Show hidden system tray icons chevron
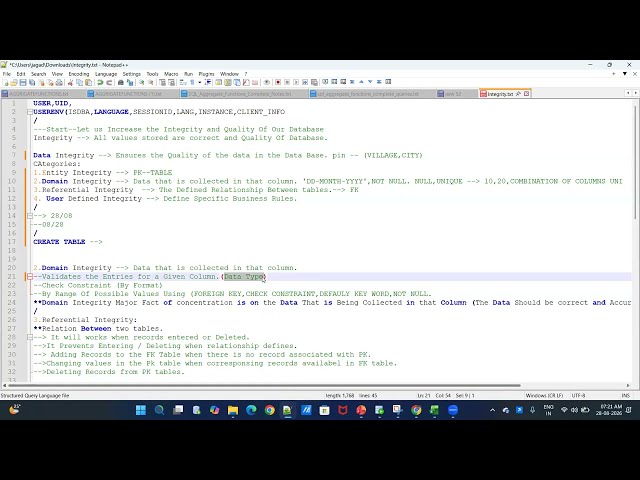Viewport: 640px width, 480px height. pyautogui.click(x=492, y=410)
